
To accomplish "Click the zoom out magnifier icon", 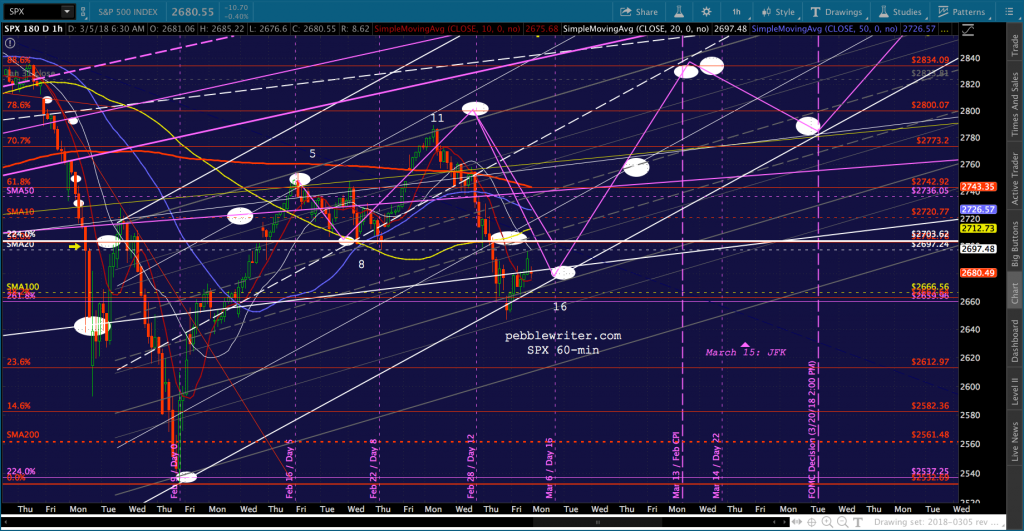I will pyautogui.click(x=842, y=522).
